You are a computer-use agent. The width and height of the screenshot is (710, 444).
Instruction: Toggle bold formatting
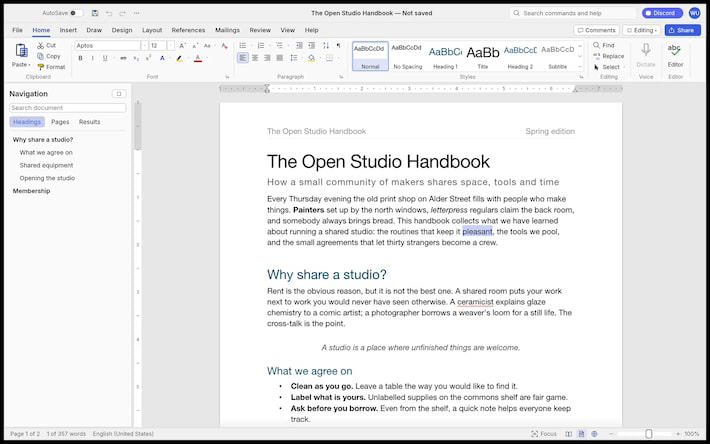click(81, 58)
